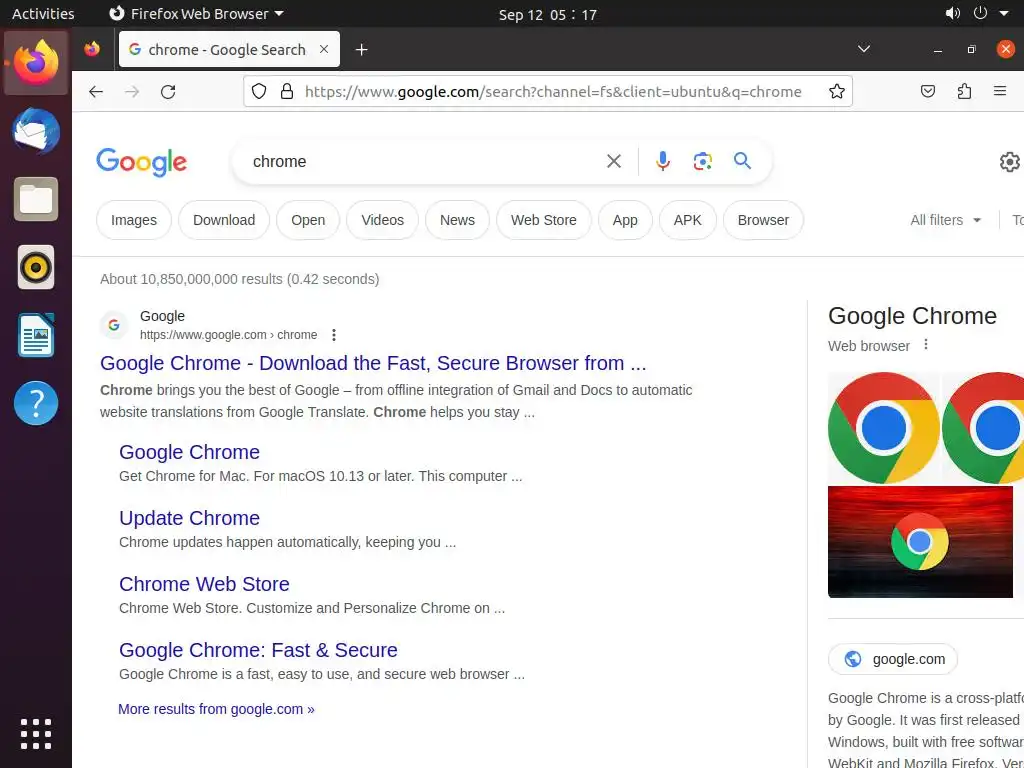Open the Firefox hamburger menu

pos(1000,91)
